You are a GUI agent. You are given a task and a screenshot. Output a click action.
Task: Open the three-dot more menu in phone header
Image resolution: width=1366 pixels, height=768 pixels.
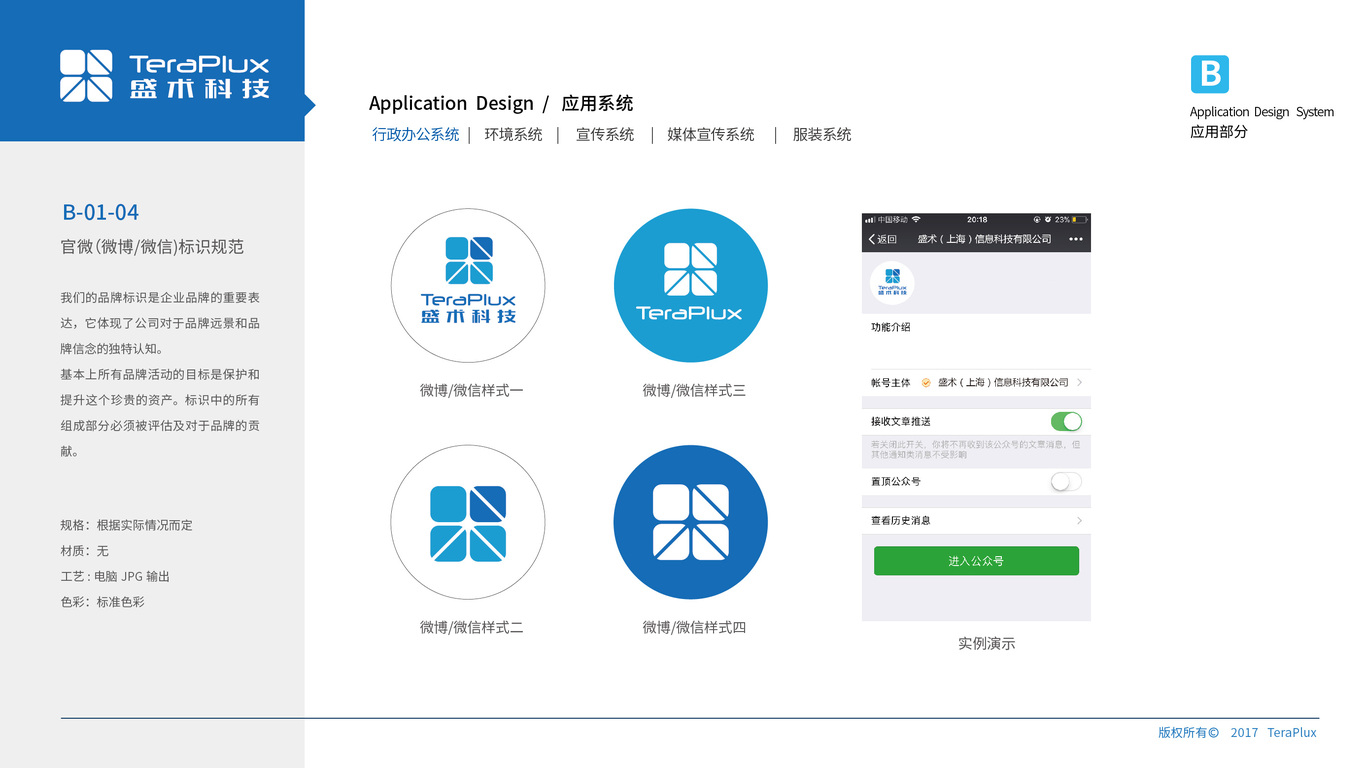(1076, 239)
